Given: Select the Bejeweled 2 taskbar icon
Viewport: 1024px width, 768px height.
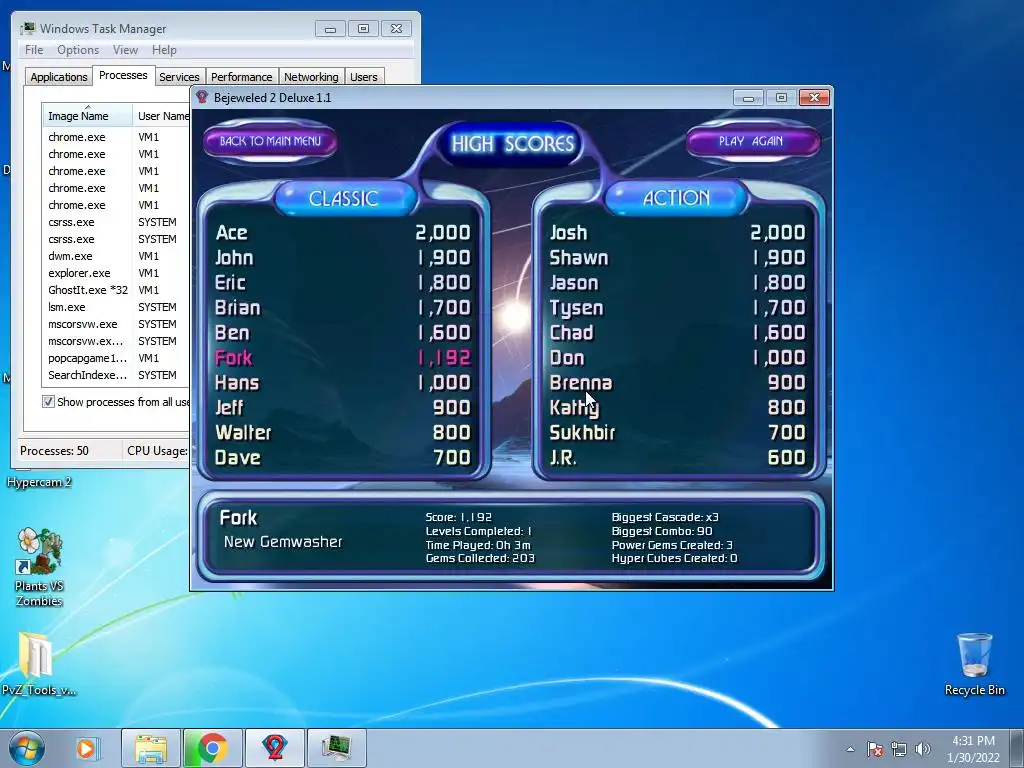Looking at the screenshot, I should [x=275, y=748].
